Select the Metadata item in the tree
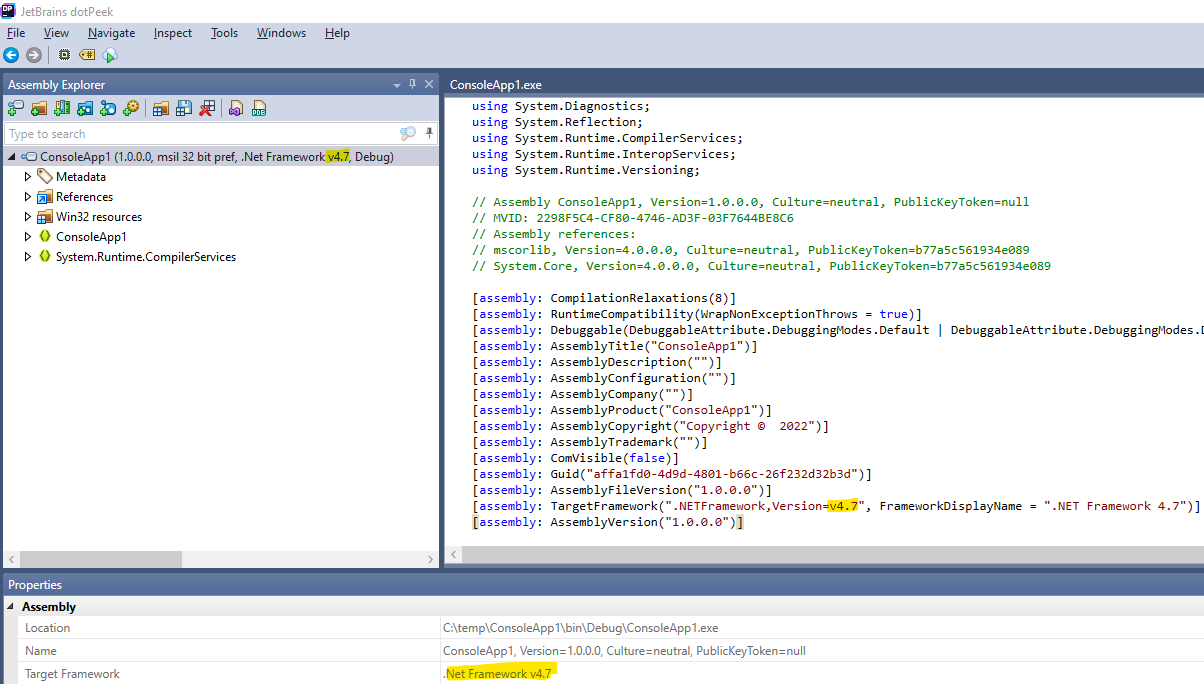The height and width of the screenshot is (684, 1204). 81,176
